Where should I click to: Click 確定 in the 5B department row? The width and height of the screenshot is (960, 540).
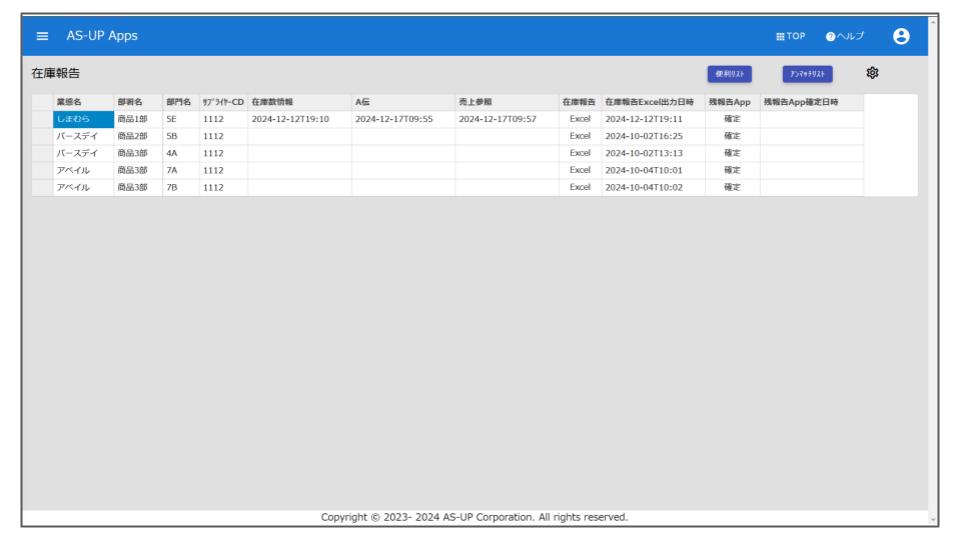[x=731, y=136]
